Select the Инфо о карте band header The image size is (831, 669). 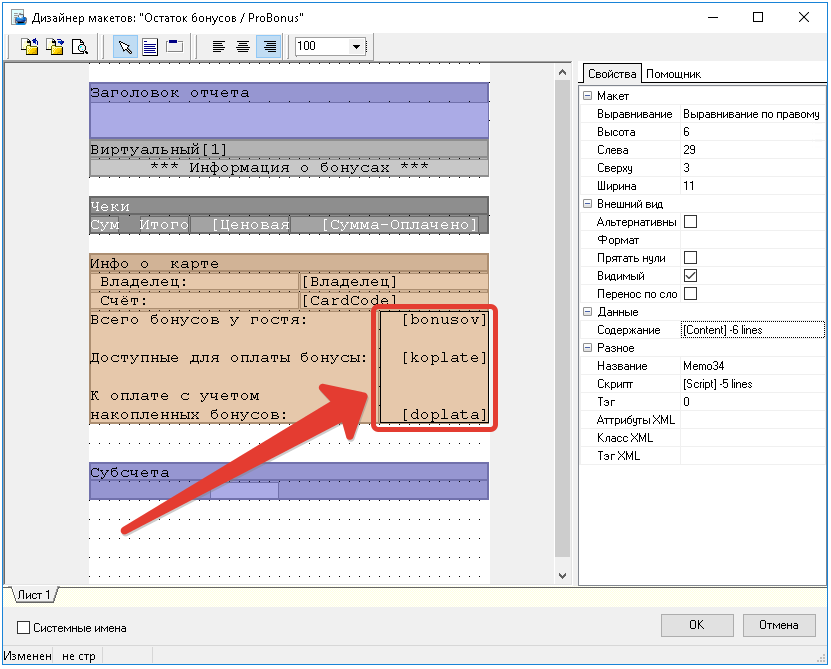289,263
